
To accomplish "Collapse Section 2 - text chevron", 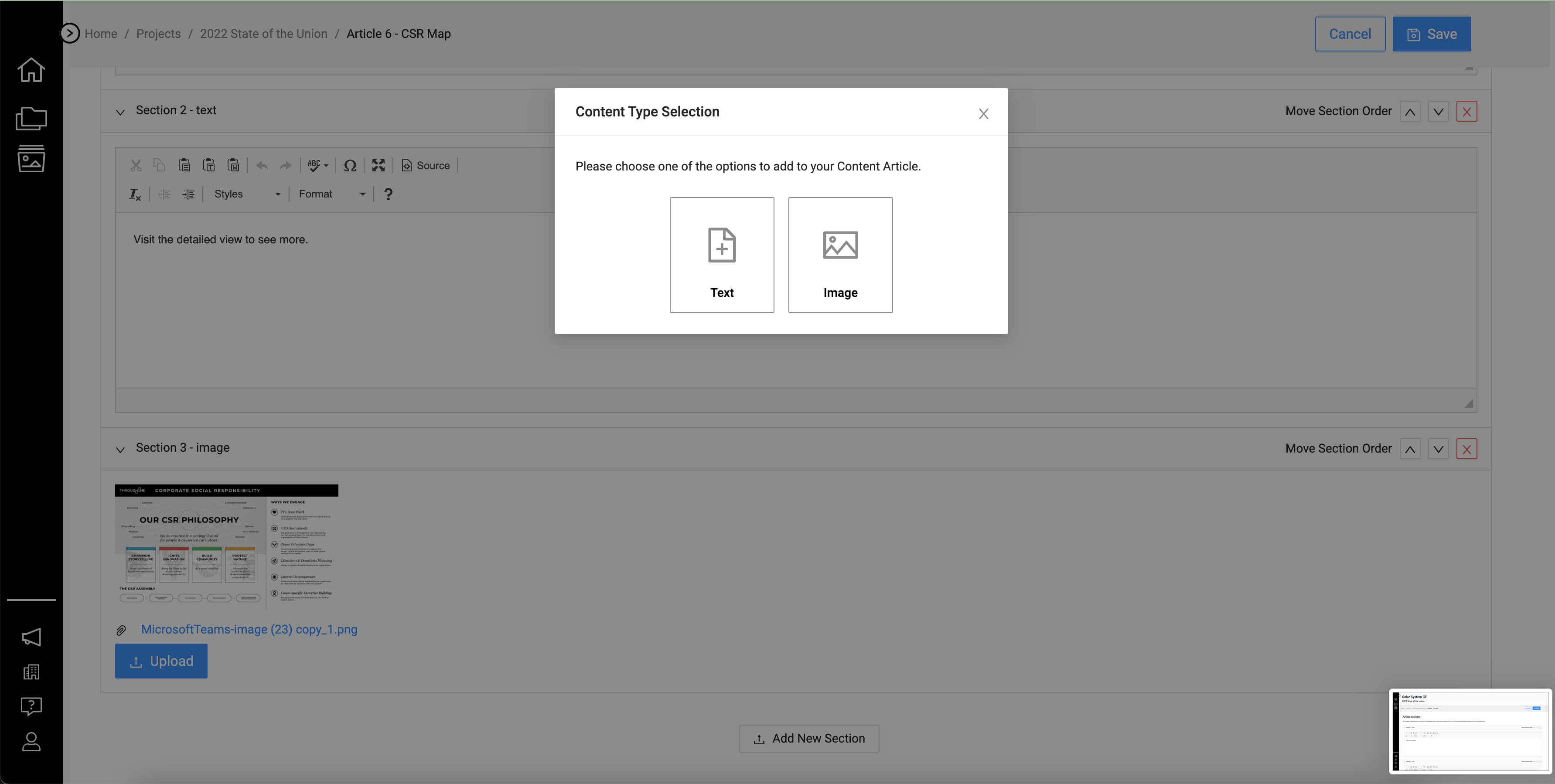I will [120, 112].
